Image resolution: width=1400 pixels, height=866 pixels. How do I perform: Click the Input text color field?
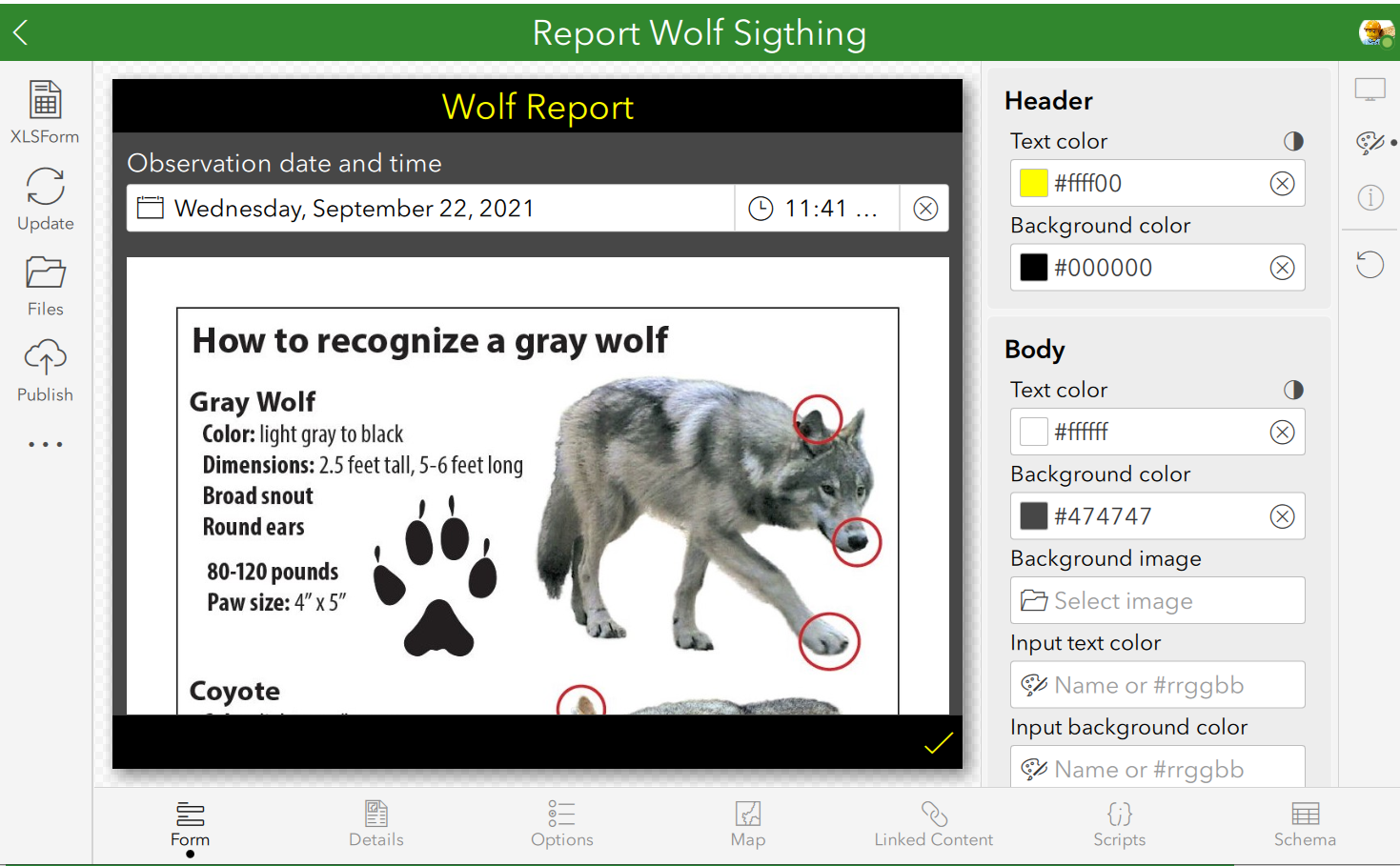point(1157,684)
